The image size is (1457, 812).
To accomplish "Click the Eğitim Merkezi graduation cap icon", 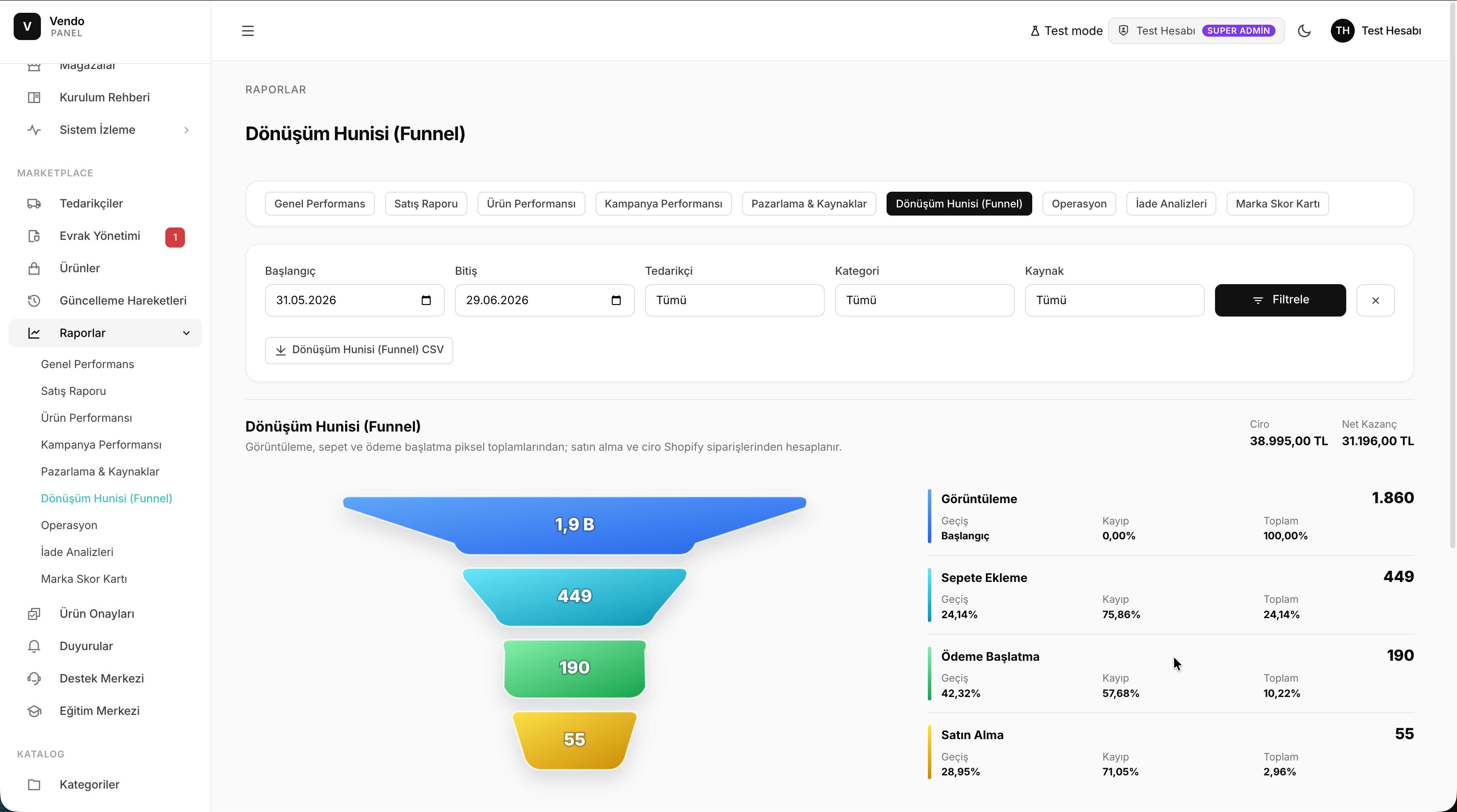I will pyautogui.click(x=34, y=711).
